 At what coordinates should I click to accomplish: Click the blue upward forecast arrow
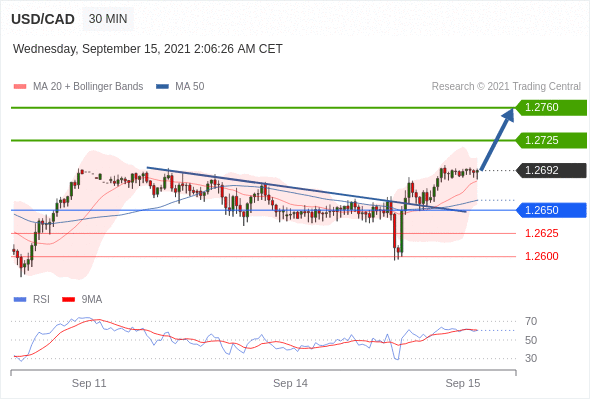(497, 139)
